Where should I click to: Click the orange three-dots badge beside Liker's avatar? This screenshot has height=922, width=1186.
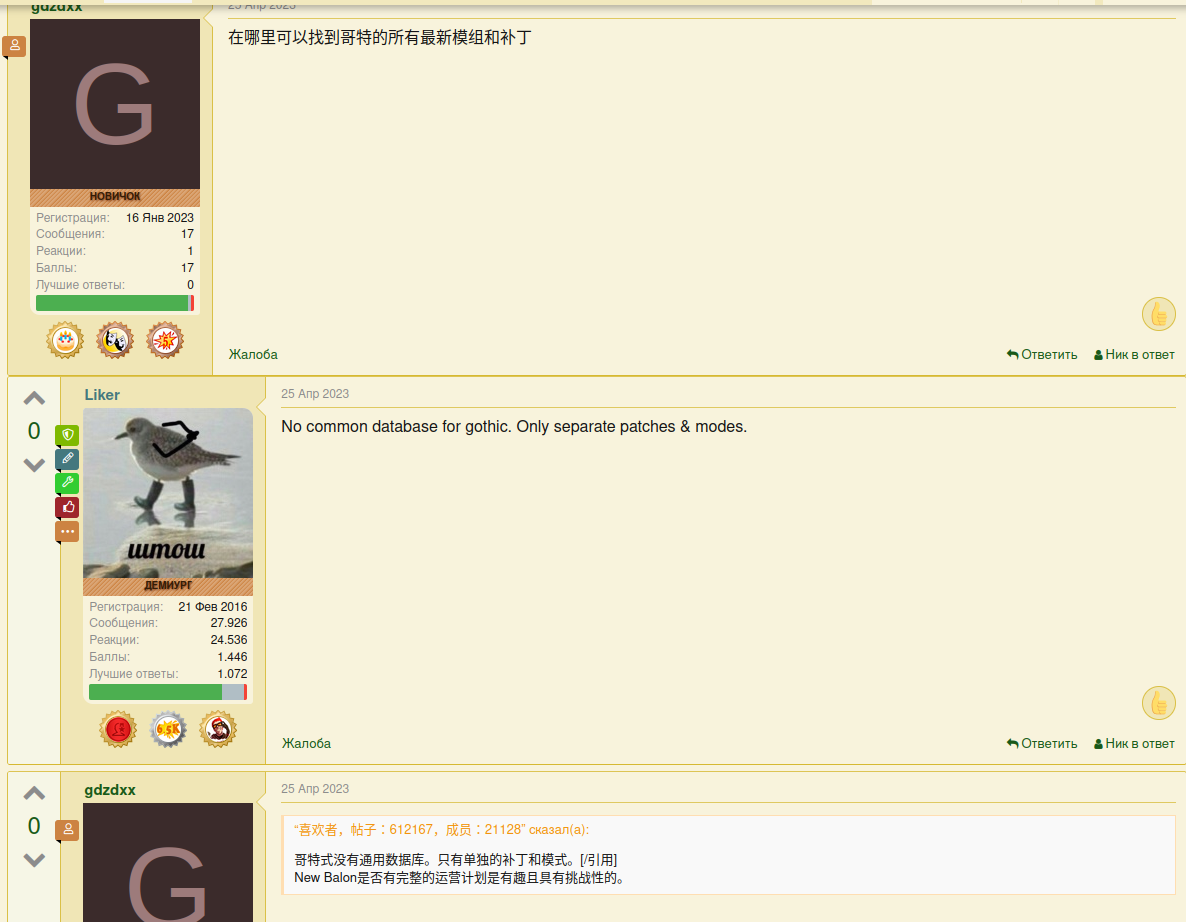[67, 531]
